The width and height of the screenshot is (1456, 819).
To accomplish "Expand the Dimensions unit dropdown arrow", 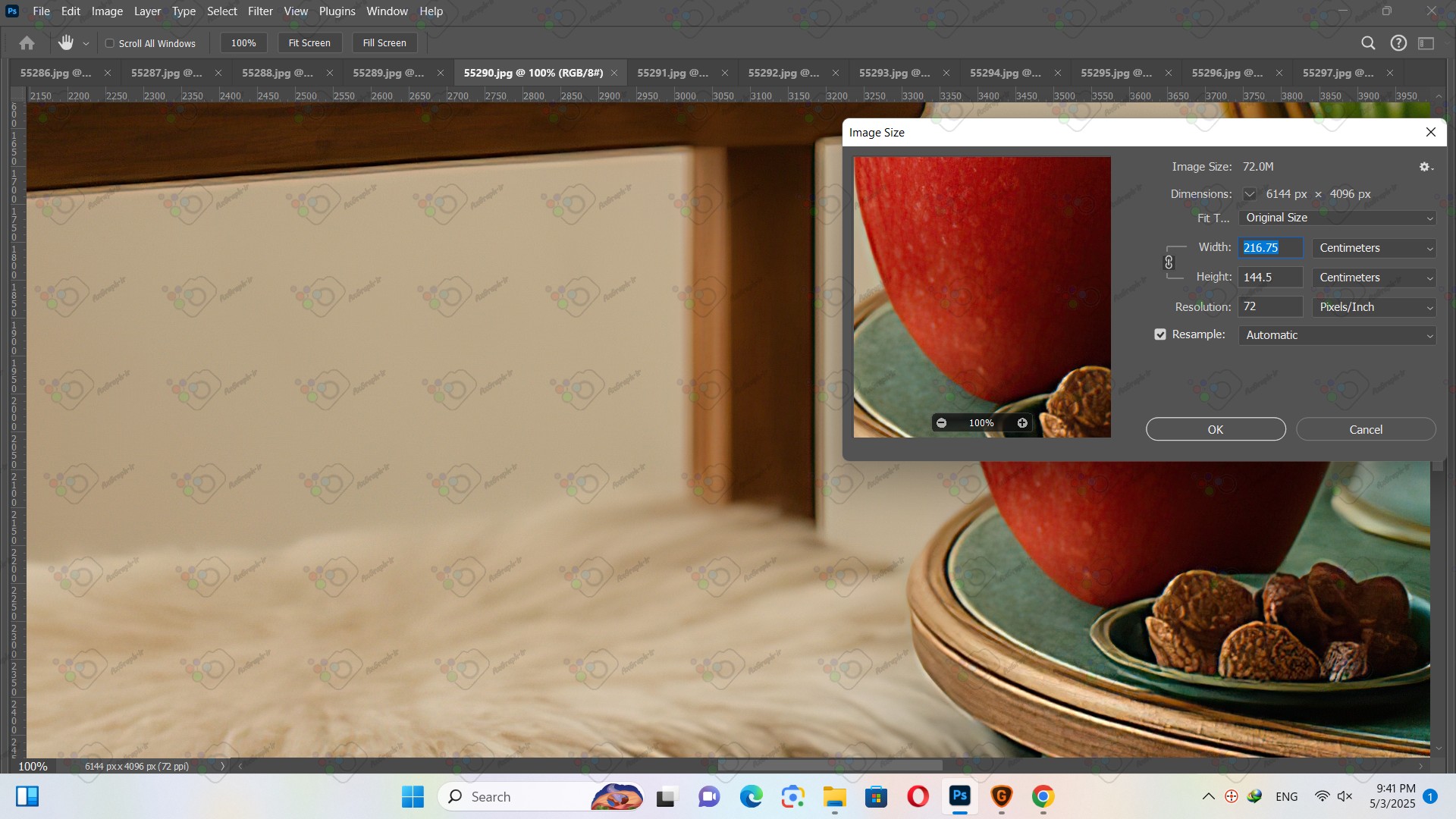I will pos(1250,194).
